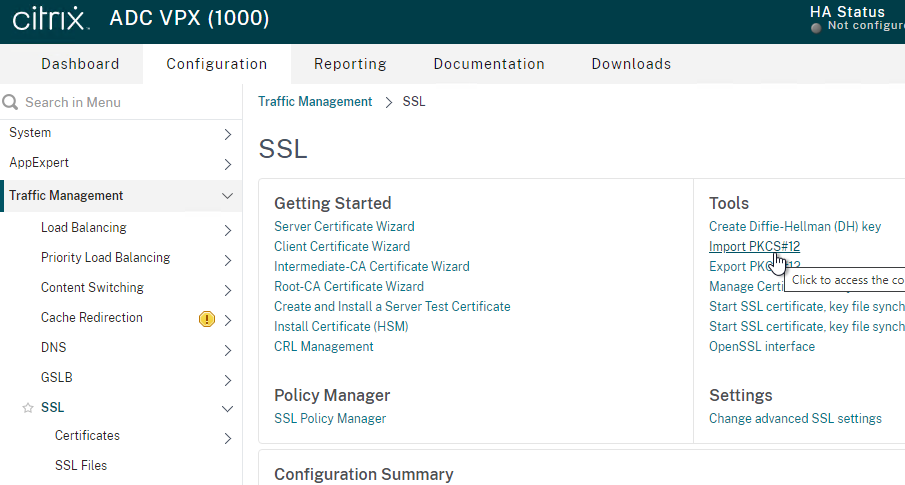Open Priority Load Balancing item

(106, 258)
